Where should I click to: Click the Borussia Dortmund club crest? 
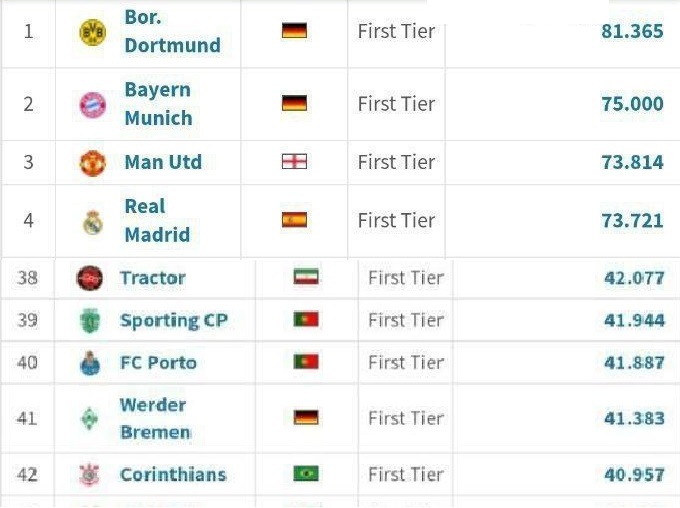pos(92,32)
